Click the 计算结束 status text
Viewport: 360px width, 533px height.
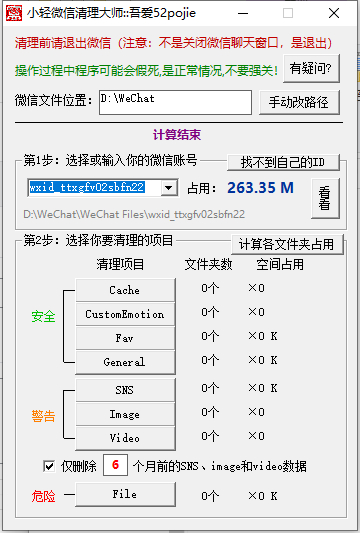[177, 135]
